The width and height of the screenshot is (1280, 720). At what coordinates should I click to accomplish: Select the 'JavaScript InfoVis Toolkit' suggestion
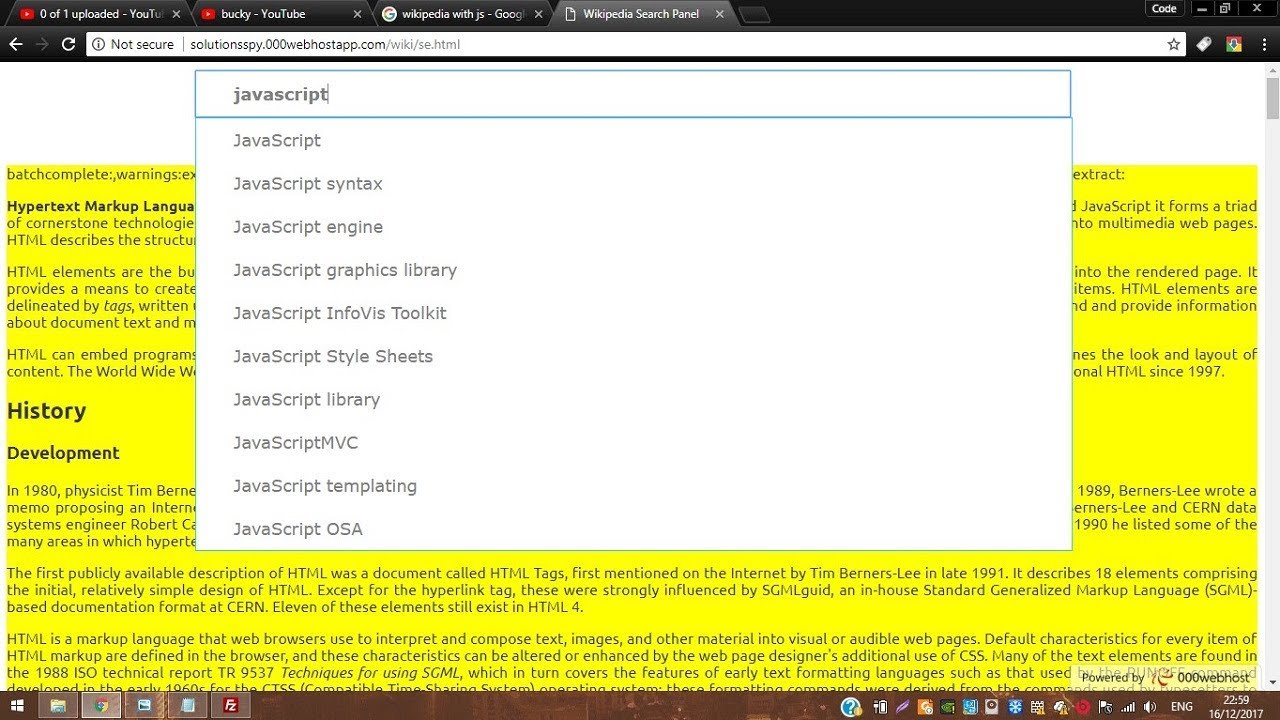click(633, 313)
